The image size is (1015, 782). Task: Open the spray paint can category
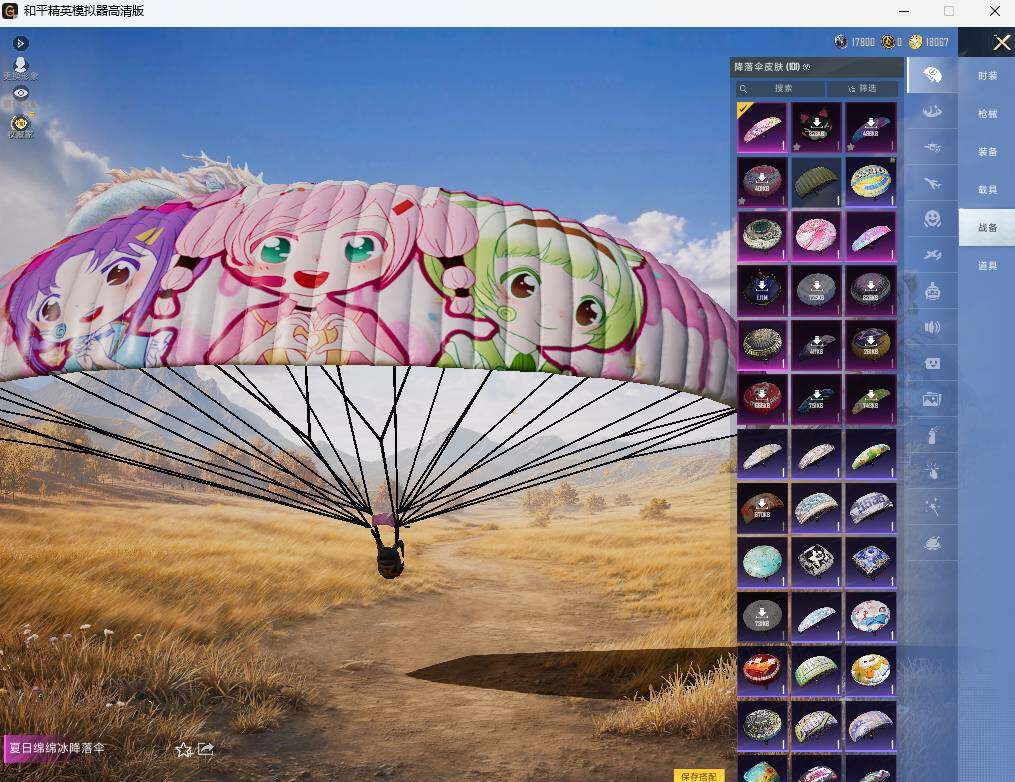point(931,436)
